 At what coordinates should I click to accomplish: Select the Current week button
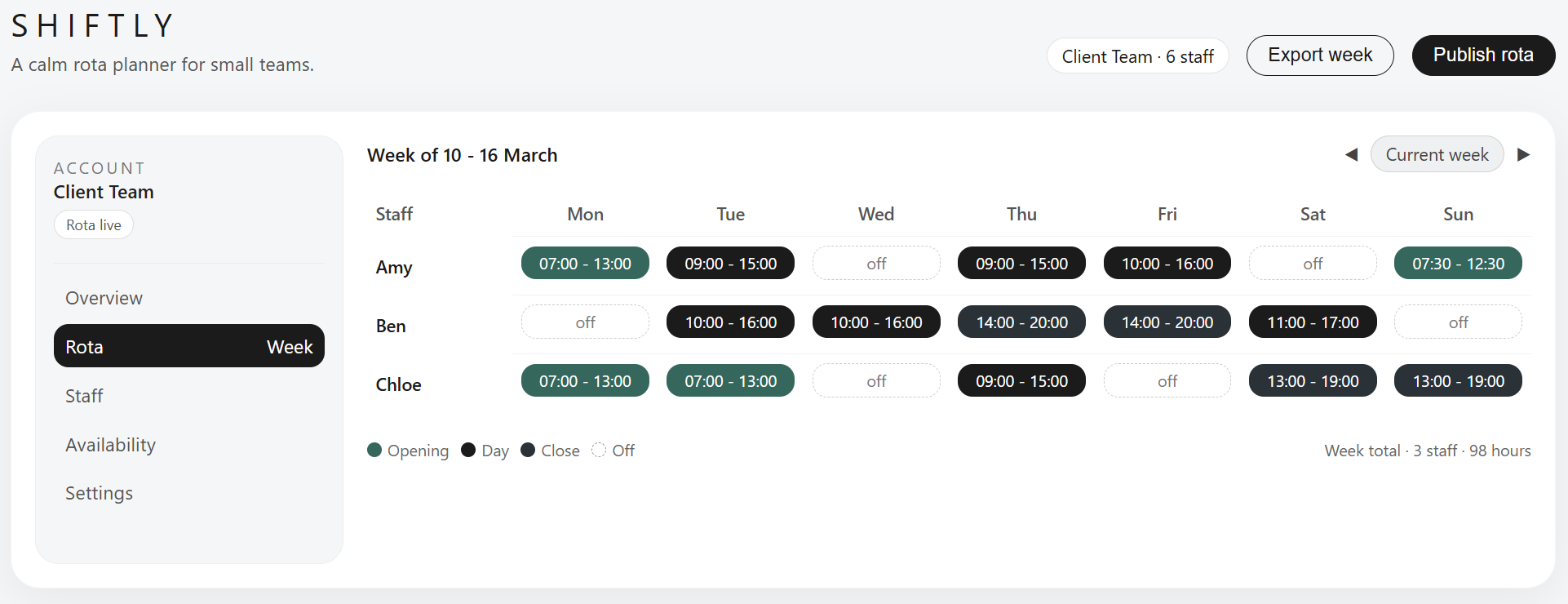coord(1437,154)
